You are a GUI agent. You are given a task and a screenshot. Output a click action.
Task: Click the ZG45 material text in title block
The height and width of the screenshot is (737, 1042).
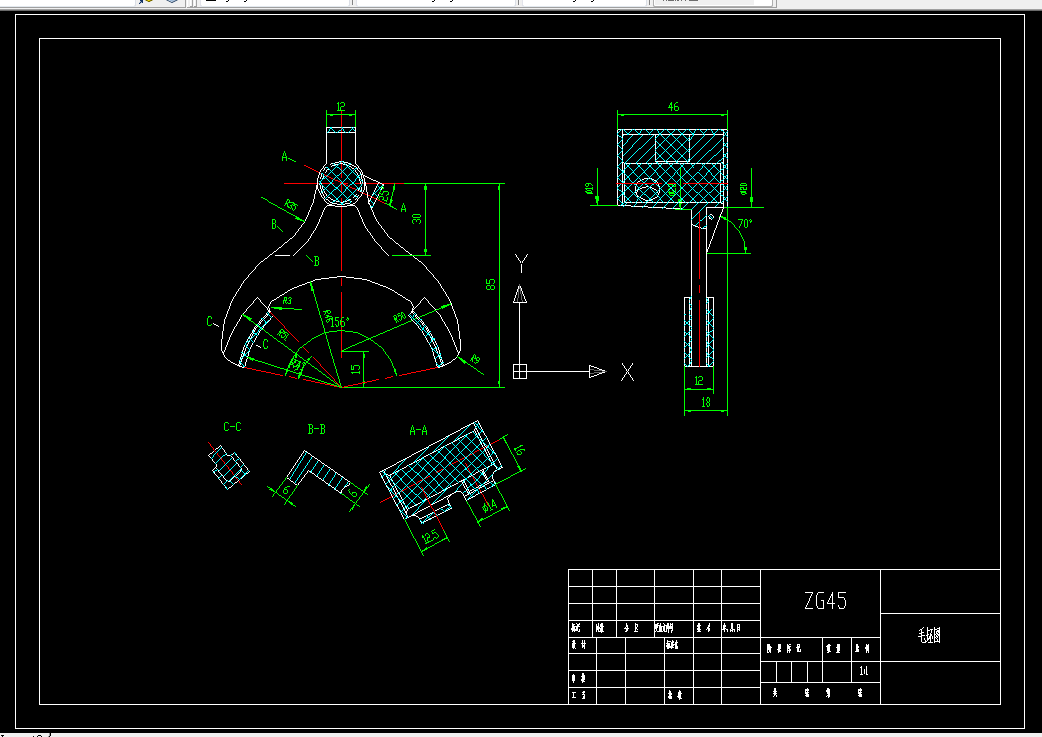[x=825, y=601]
